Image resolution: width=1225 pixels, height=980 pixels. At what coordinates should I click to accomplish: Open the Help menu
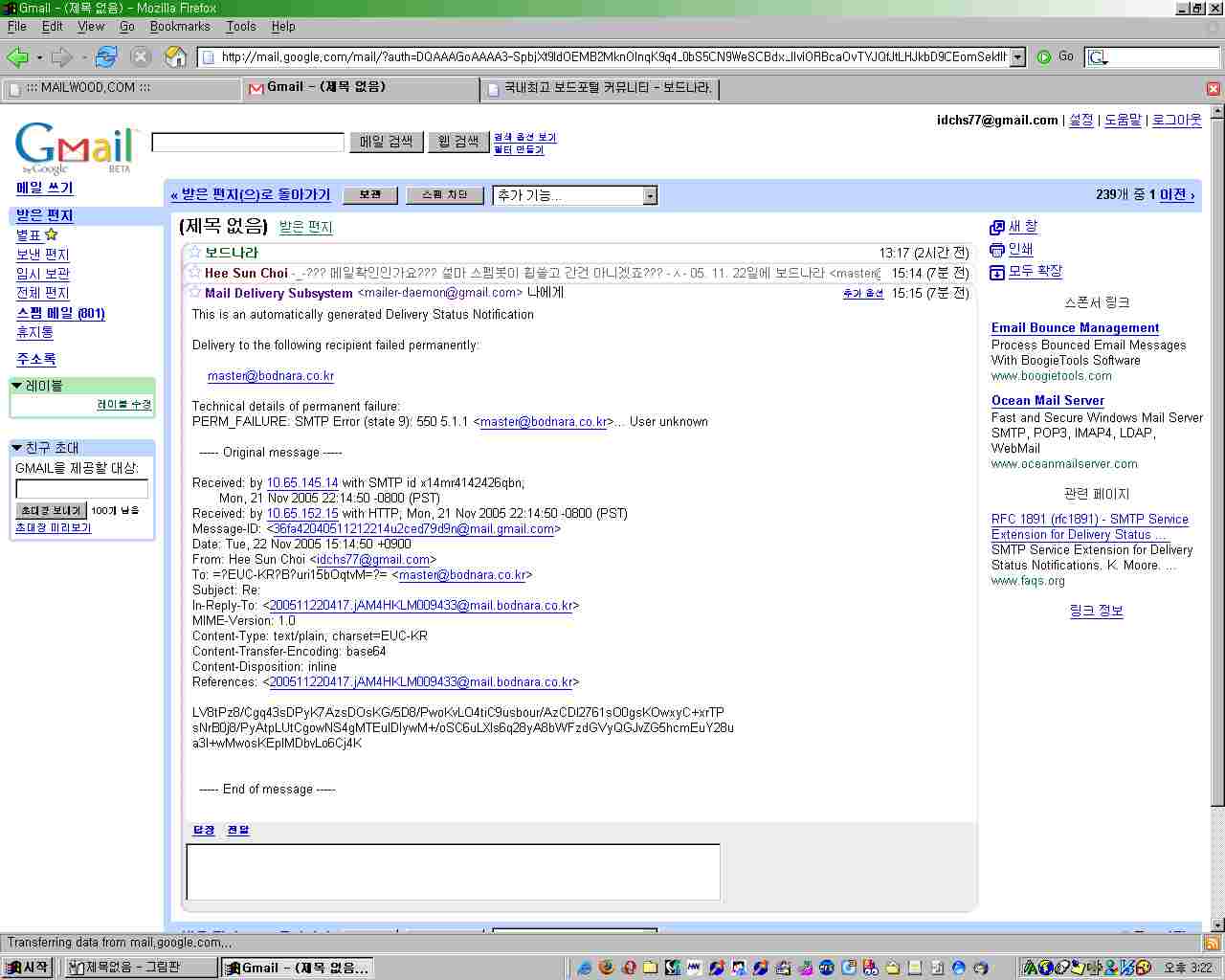click(x=283, y=27)
